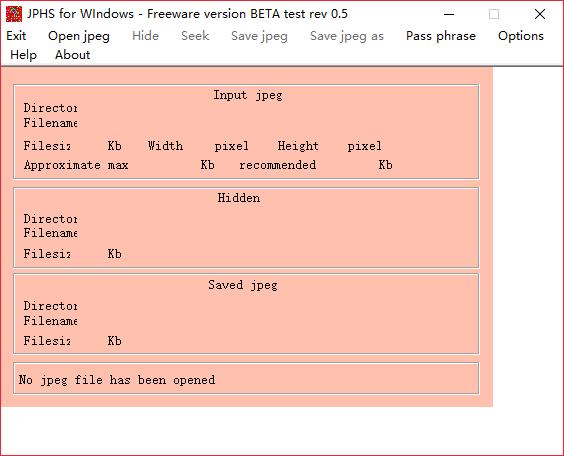Image resolution: width=564 pixels, height=456 pixels.
Task: Show the About dialog
Action: pos(72,55)
